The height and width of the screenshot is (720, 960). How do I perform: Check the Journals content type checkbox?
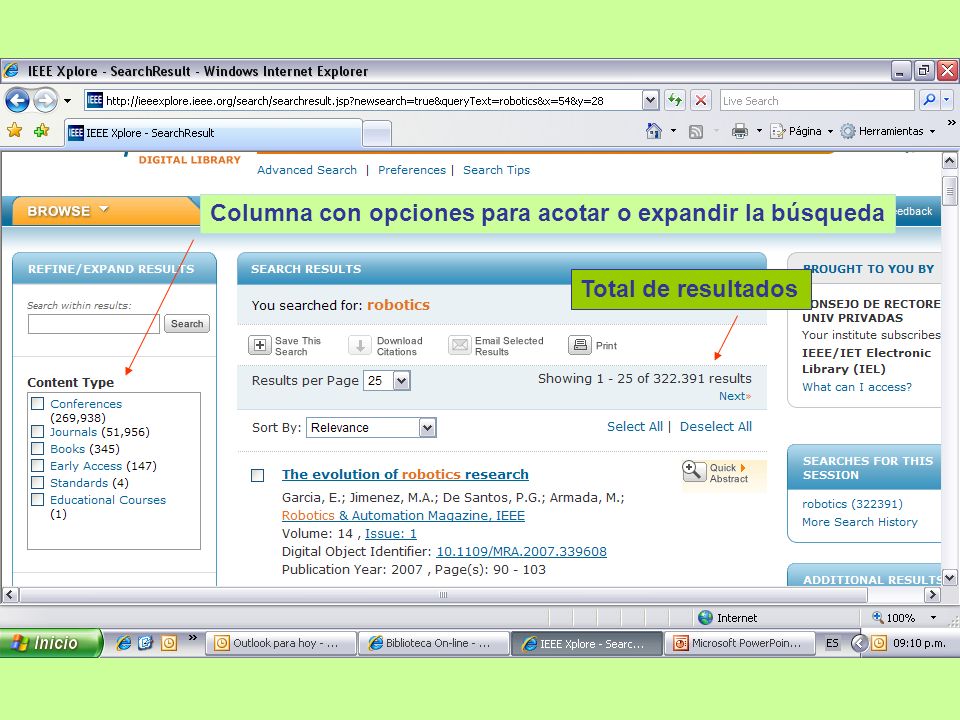click(38, 432)
